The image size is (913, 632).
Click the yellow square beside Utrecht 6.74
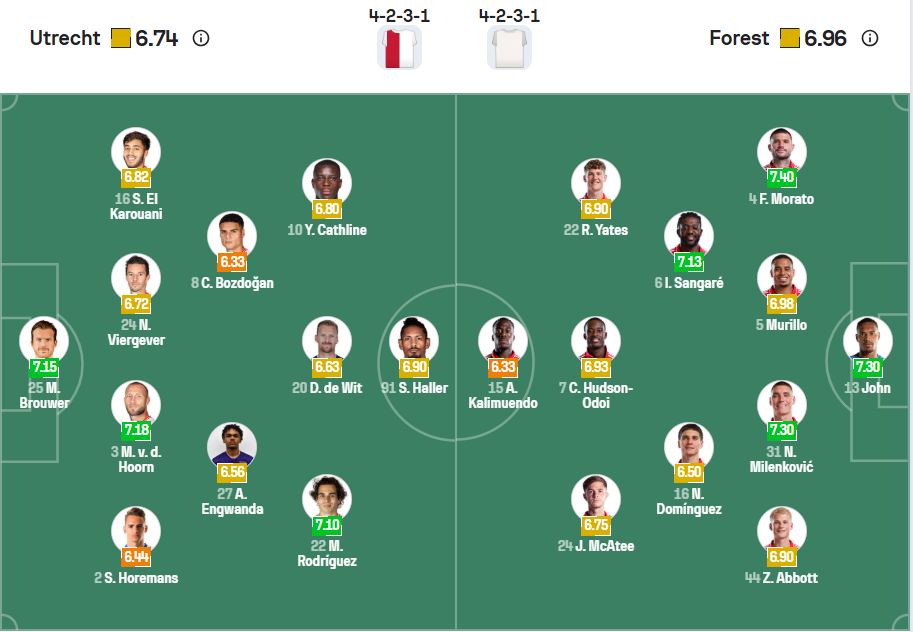point(121,39)
